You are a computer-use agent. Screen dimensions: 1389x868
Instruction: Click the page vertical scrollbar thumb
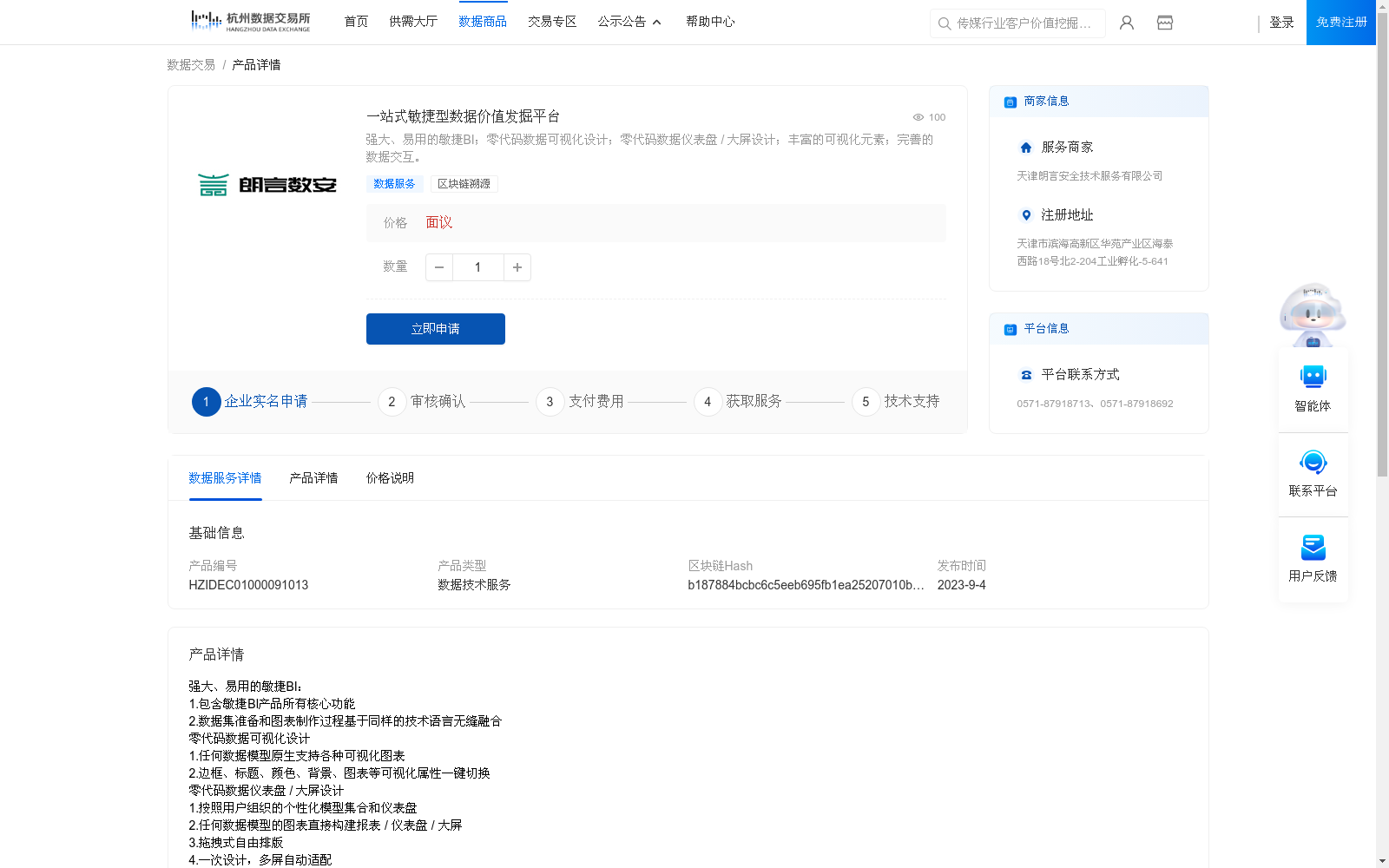[1382, 245]
